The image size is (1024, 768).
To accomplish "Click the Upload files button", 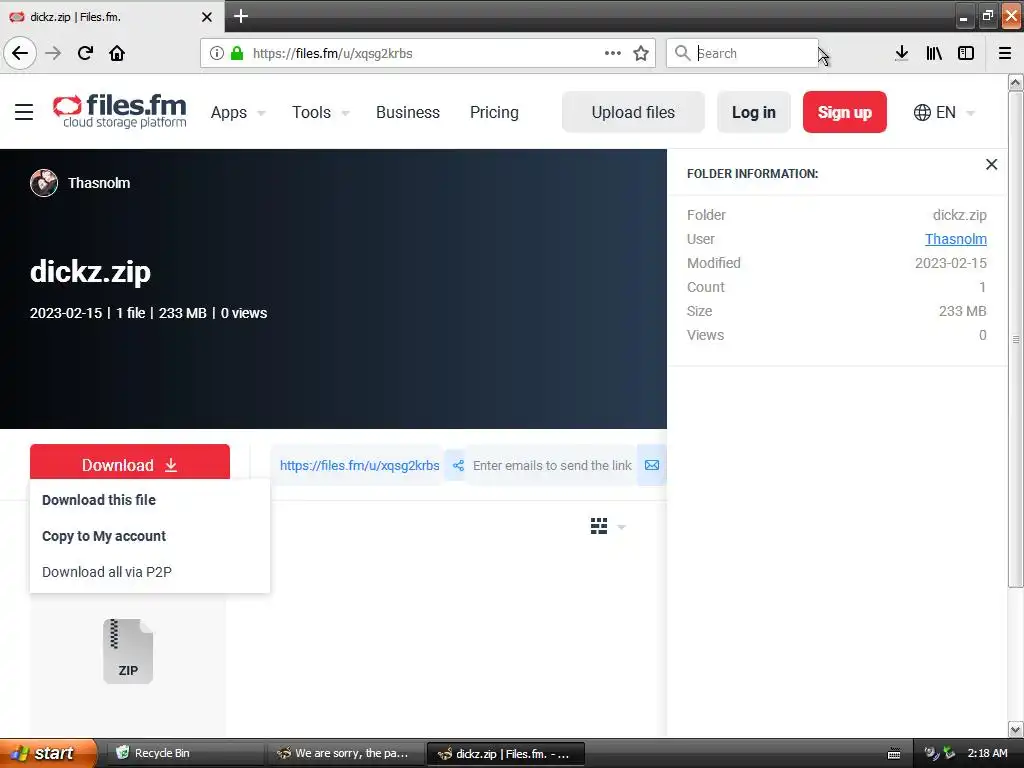I will (x=633, y=112).
